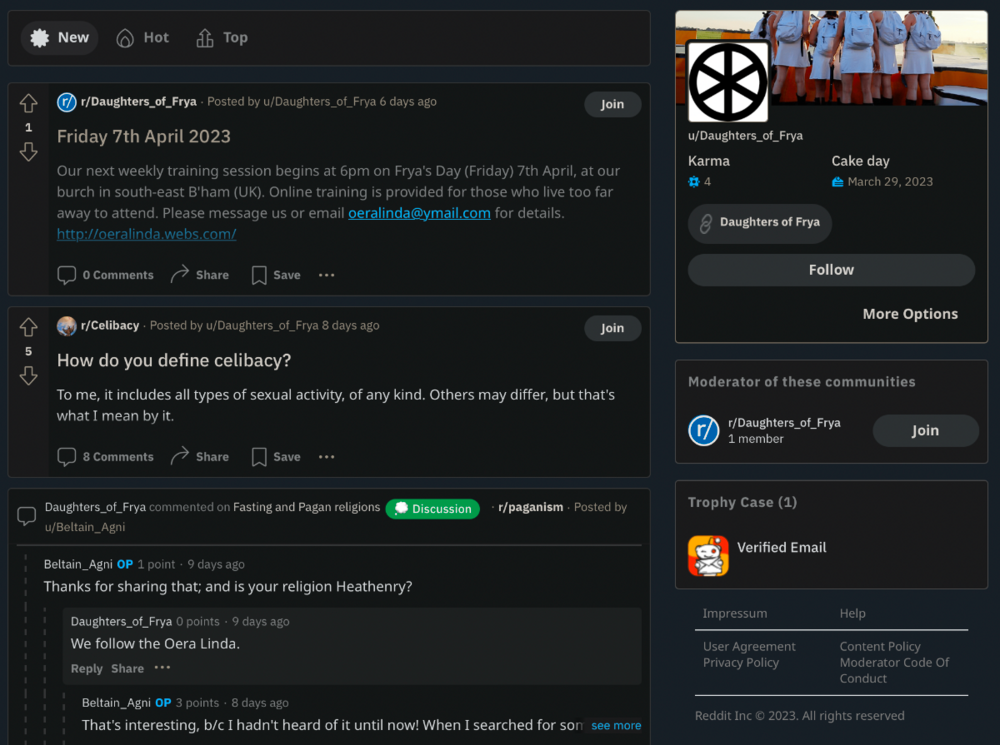Open r/Daughters_of_Frya community icon in first post

click(x=66, y=102)
